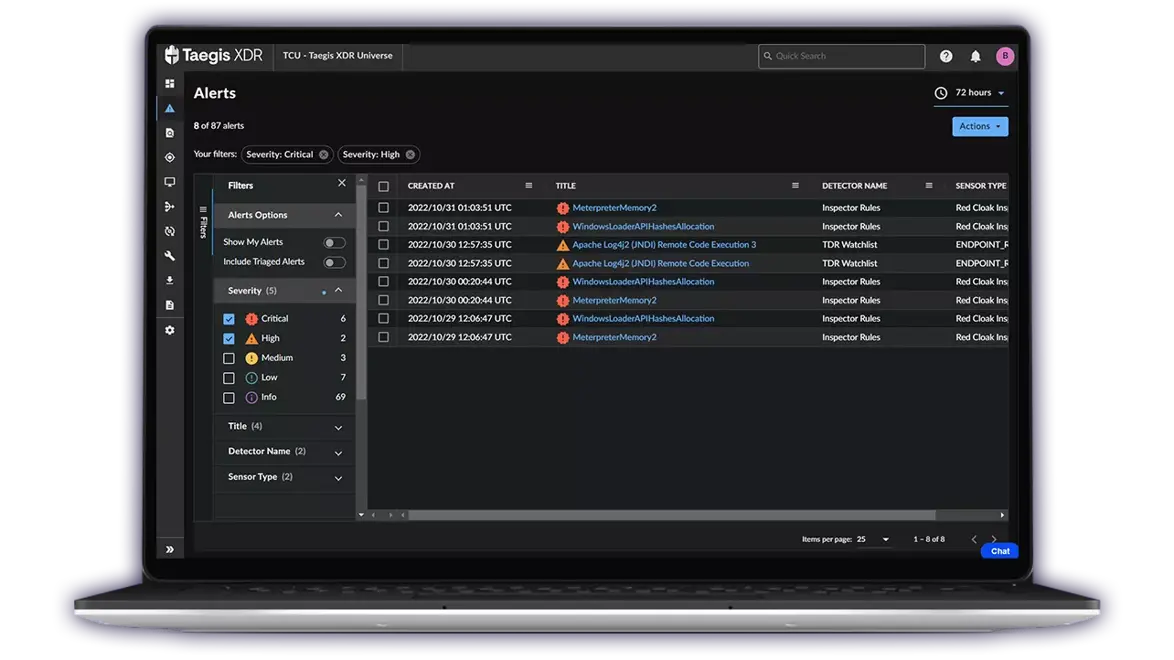
Task: Toggle the Show My Alerts switch
Action: tap(334, 243)
